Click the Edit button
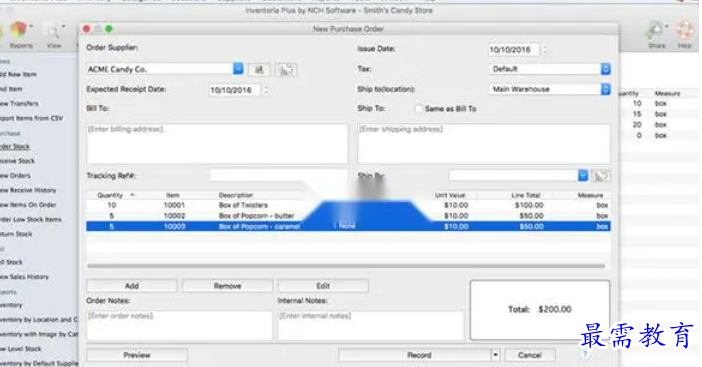Image resolution: width=702 pixels, height=367 pixels. (323, 286)
